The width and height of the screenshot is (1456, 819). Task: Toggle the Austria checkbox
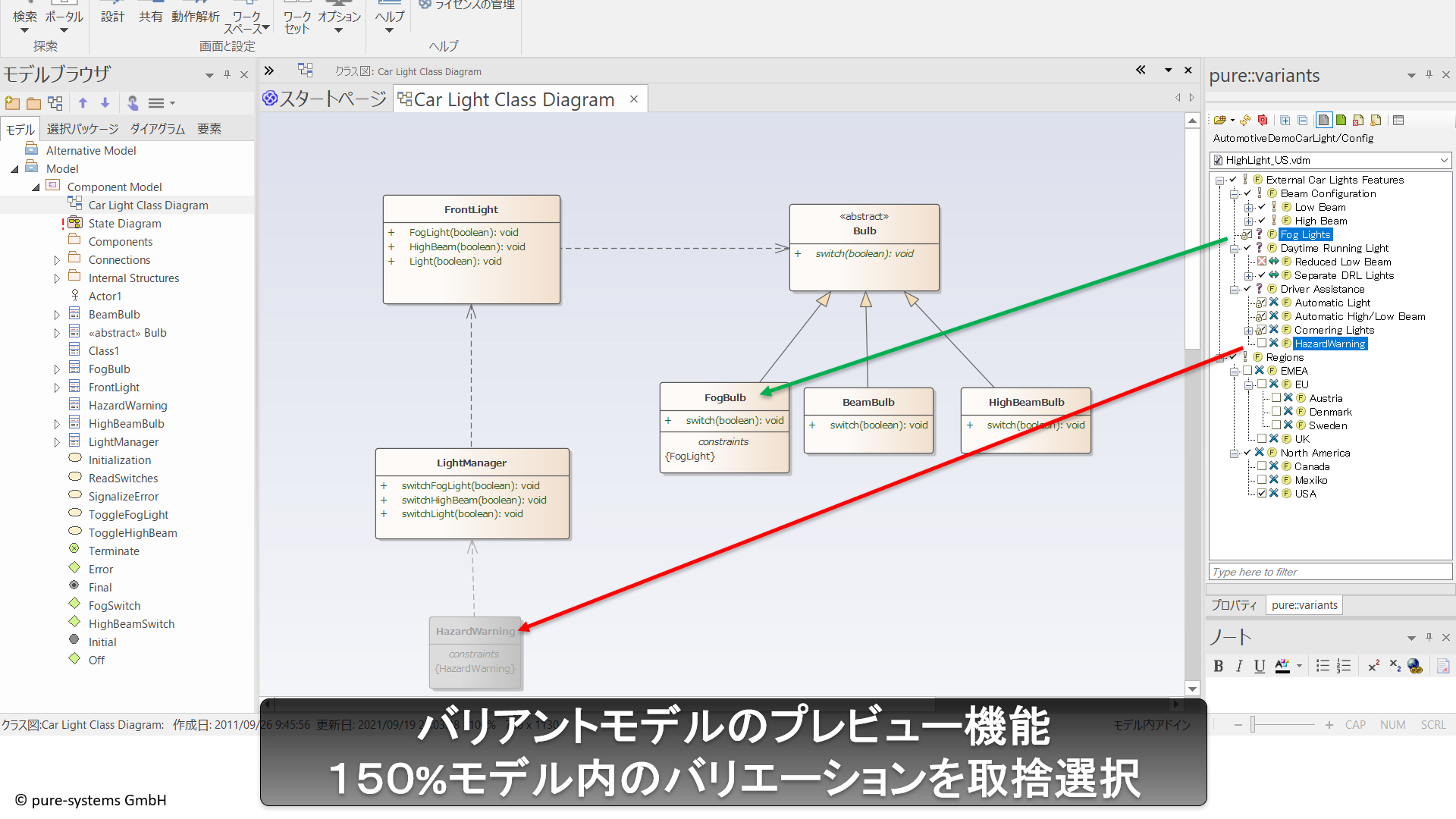pyautogui.click(x=1276, y=398)
